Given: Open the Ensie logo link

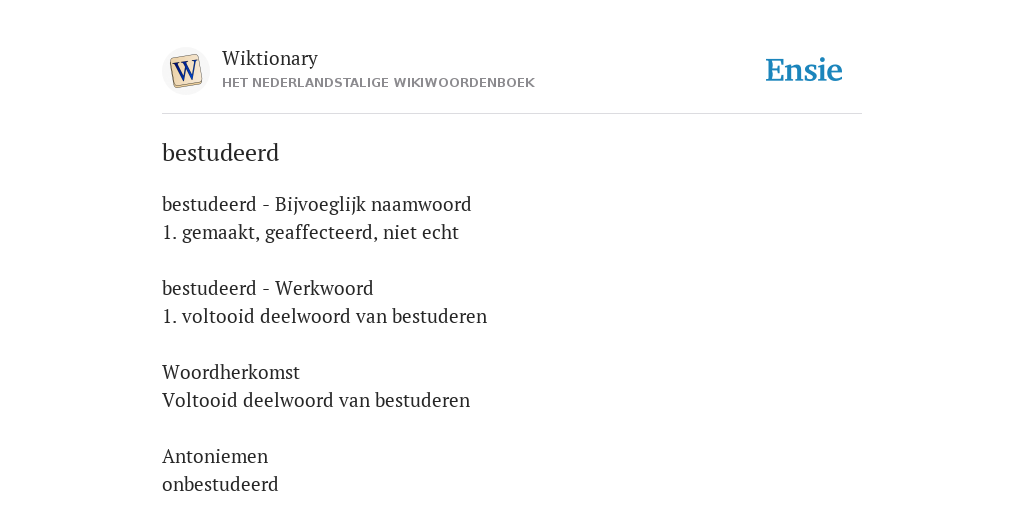Looking at the screenshot, I should pyautogui.click(x=804, y=70).
